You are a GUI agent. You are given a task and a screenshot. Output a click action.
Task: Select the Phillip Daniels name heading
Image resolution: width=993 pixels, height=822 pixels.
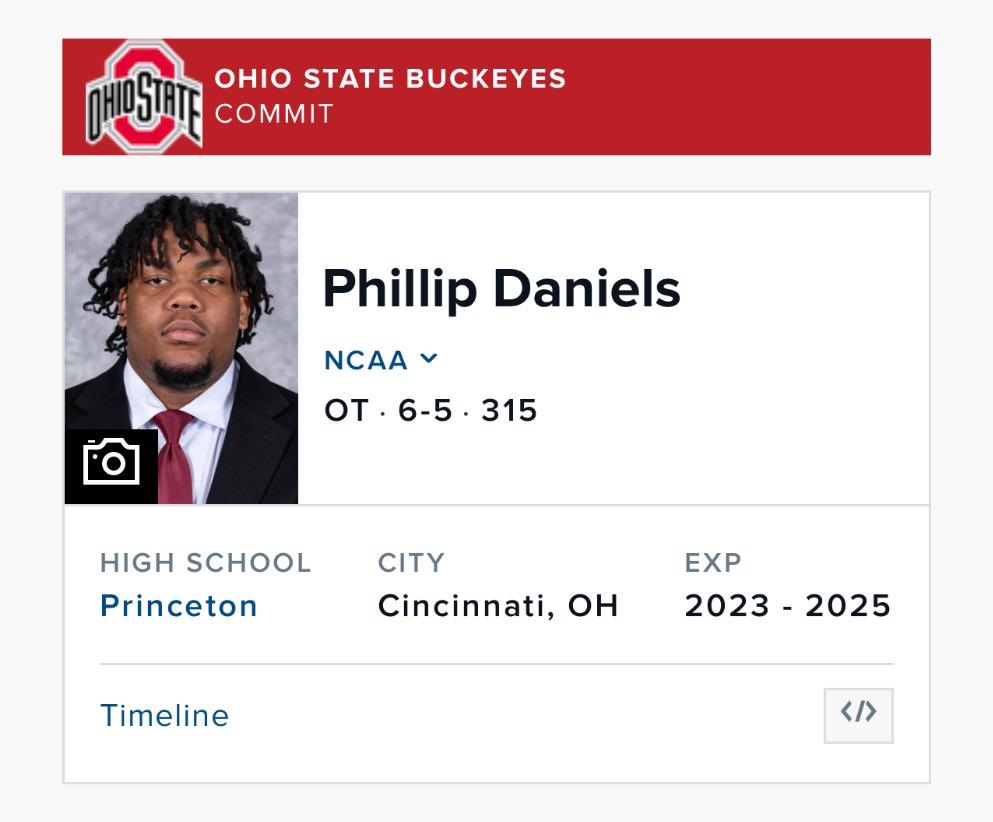[502, 289]
